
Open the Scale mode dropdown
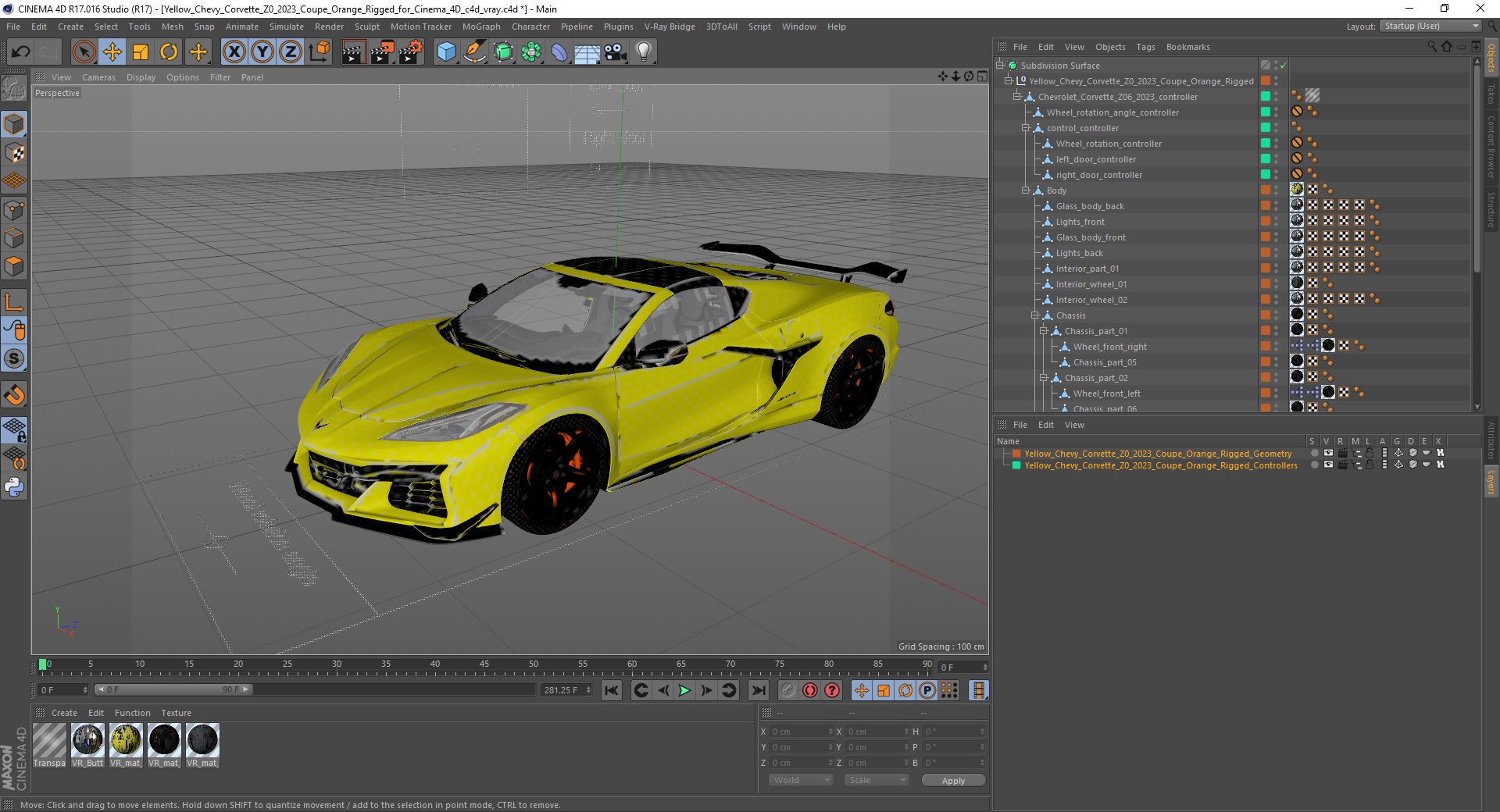pyautogui.click(x=877, y=780)
